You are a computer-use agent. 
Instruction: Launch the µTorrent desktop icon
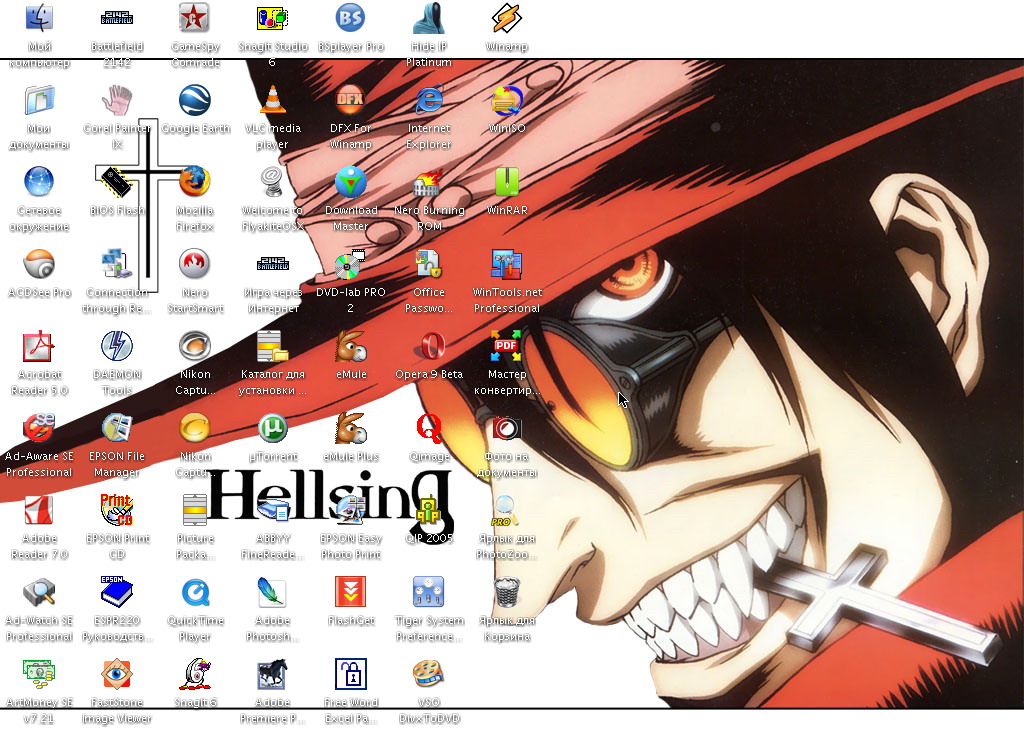pyautogui.click(x=272, y=429)
